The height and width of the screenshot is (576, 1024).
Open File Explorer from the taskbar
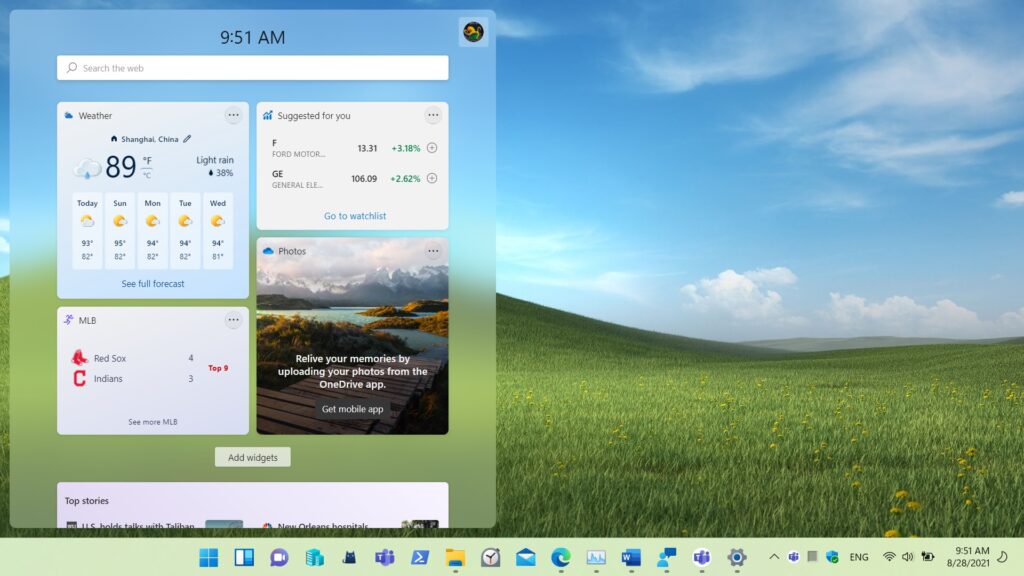pyautogui.click(x=455, y=557)
